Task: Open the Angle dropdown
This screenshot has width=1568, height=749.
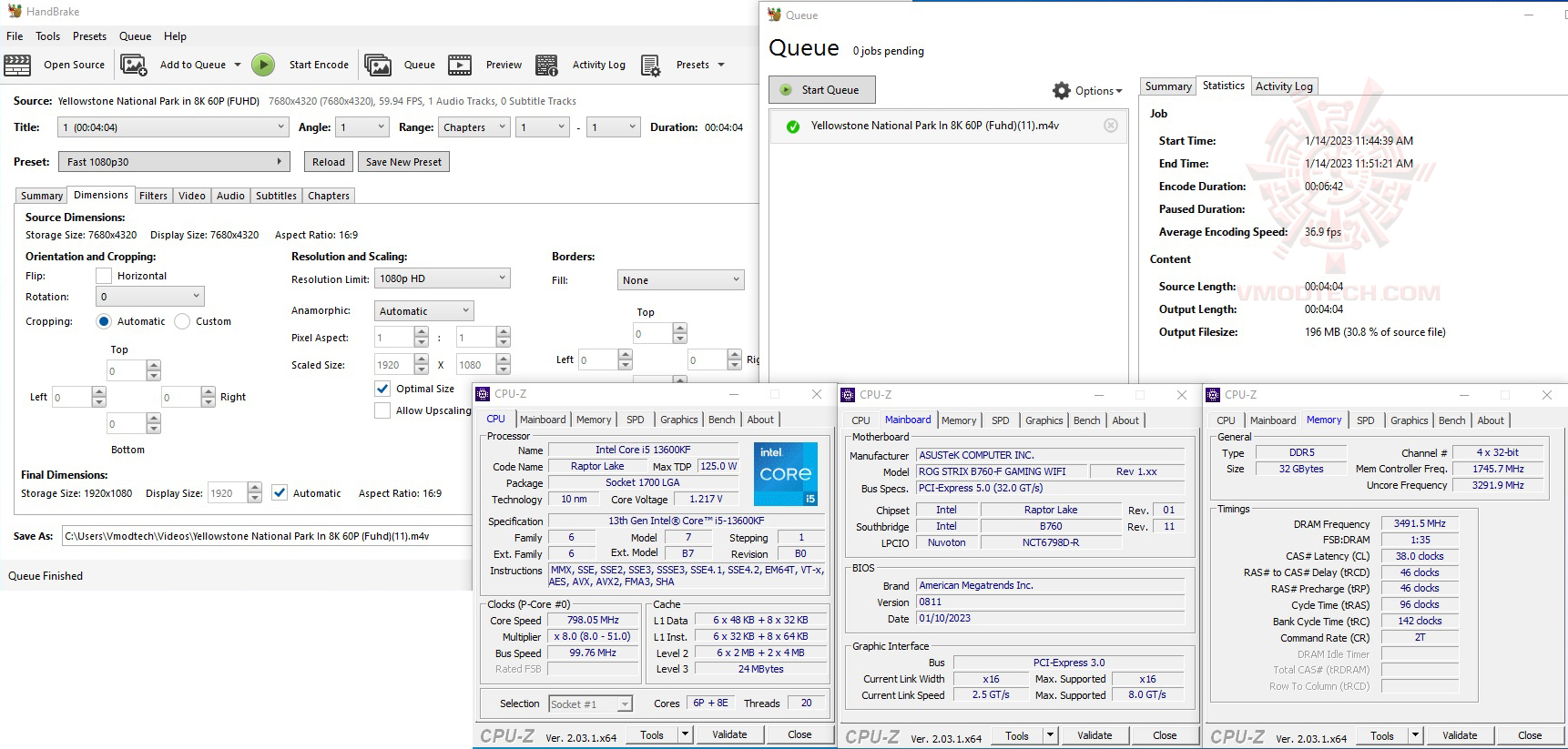Action: tap(363, 127)
